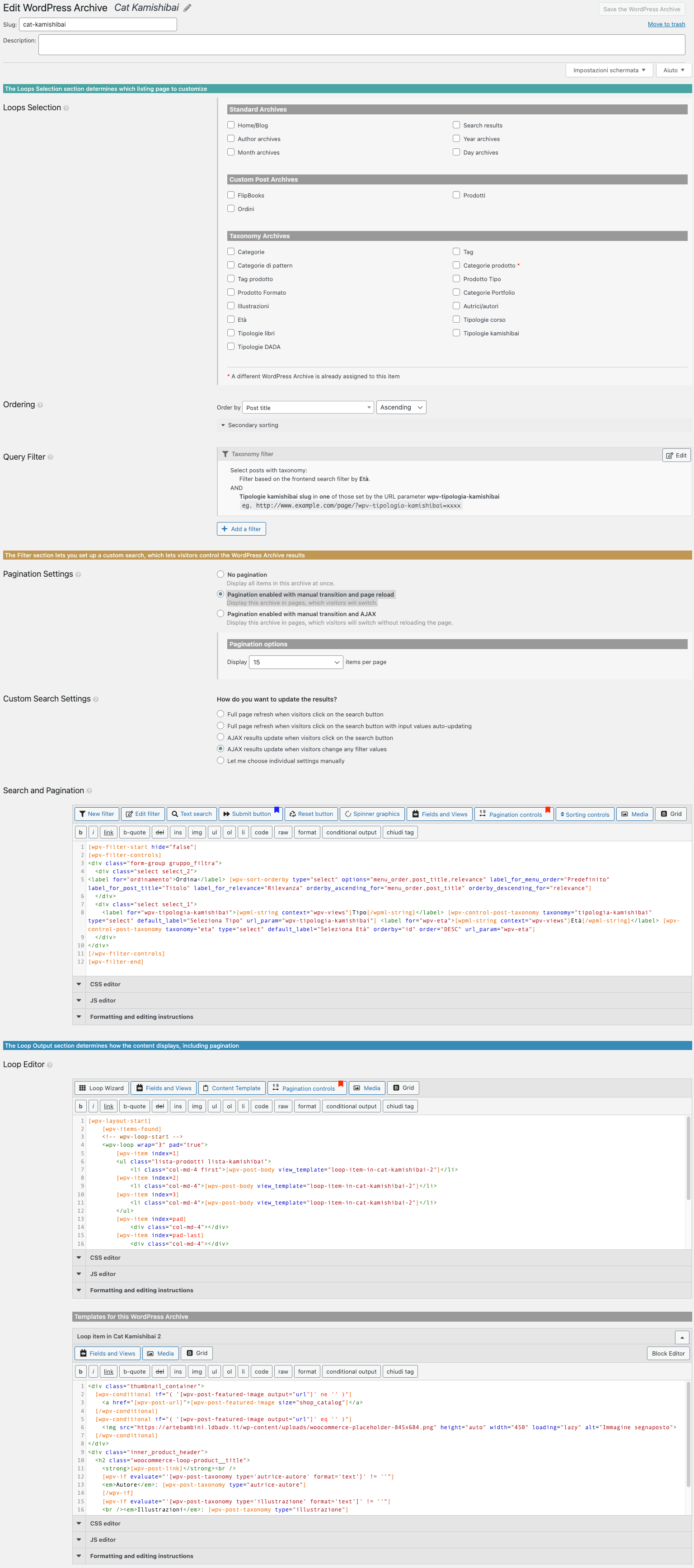Click Edit on the Taxonomy filter
This screenshot has width=694, height=1568.
(676, 455)
